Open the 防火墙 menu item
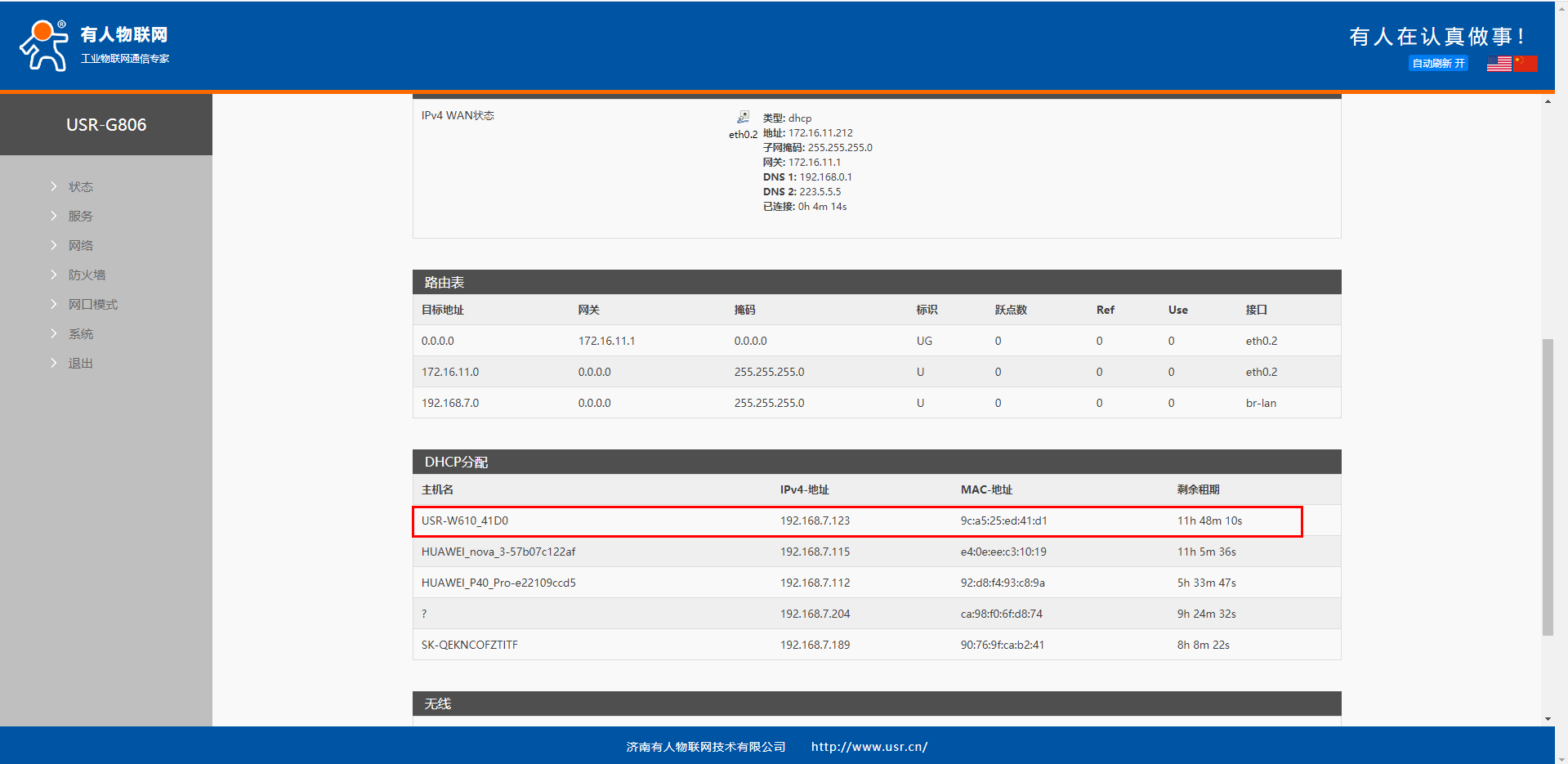This screenshot has height=764, width=1568. 87,275
